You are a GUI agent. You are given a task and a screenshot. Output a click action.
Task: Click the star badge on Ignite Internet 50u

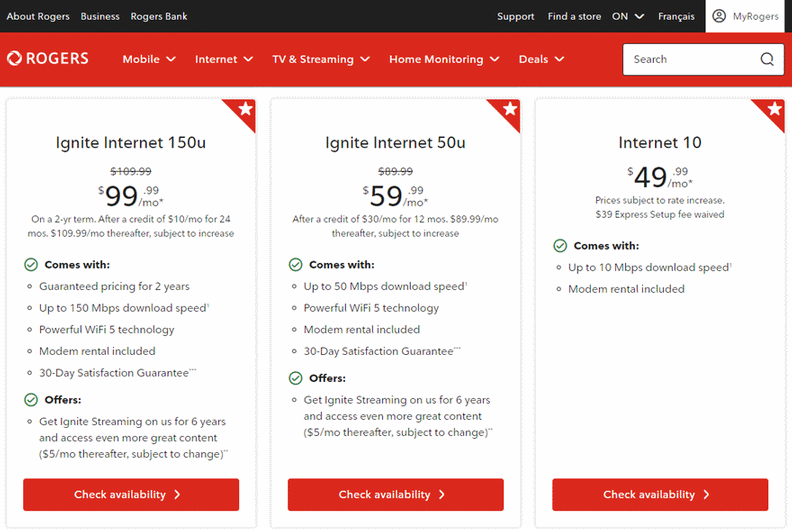pos(509,109)
